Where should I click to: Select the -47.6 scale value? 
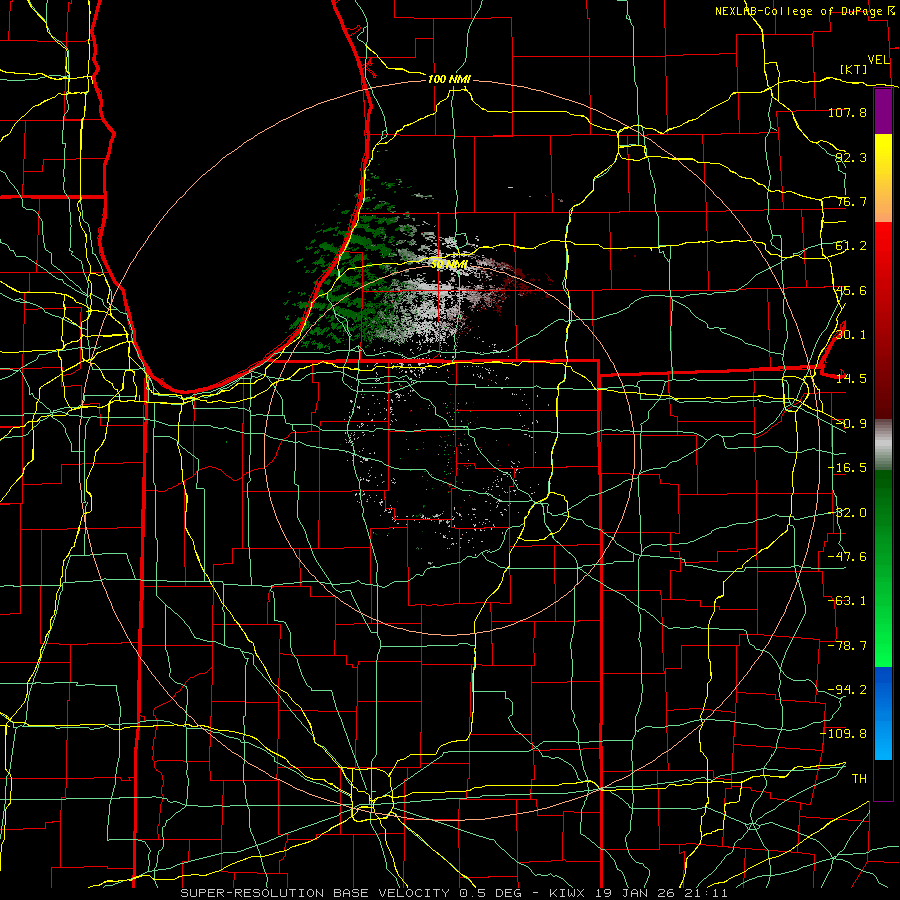point(847,557)
